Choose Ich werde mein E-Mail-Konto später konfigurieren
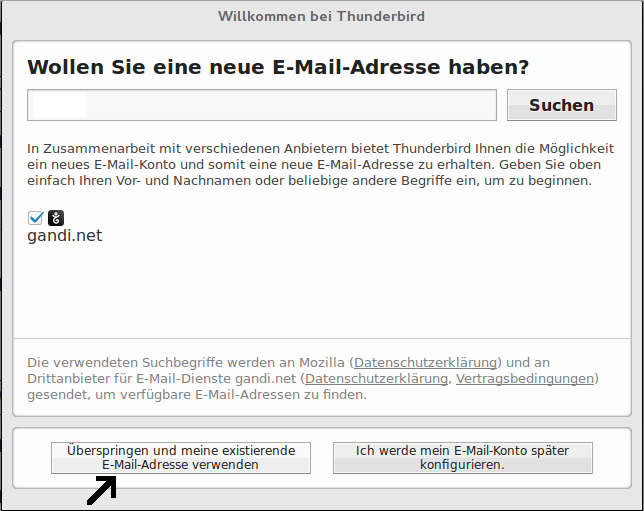The image size is (644, 511). tap(462, 457)
